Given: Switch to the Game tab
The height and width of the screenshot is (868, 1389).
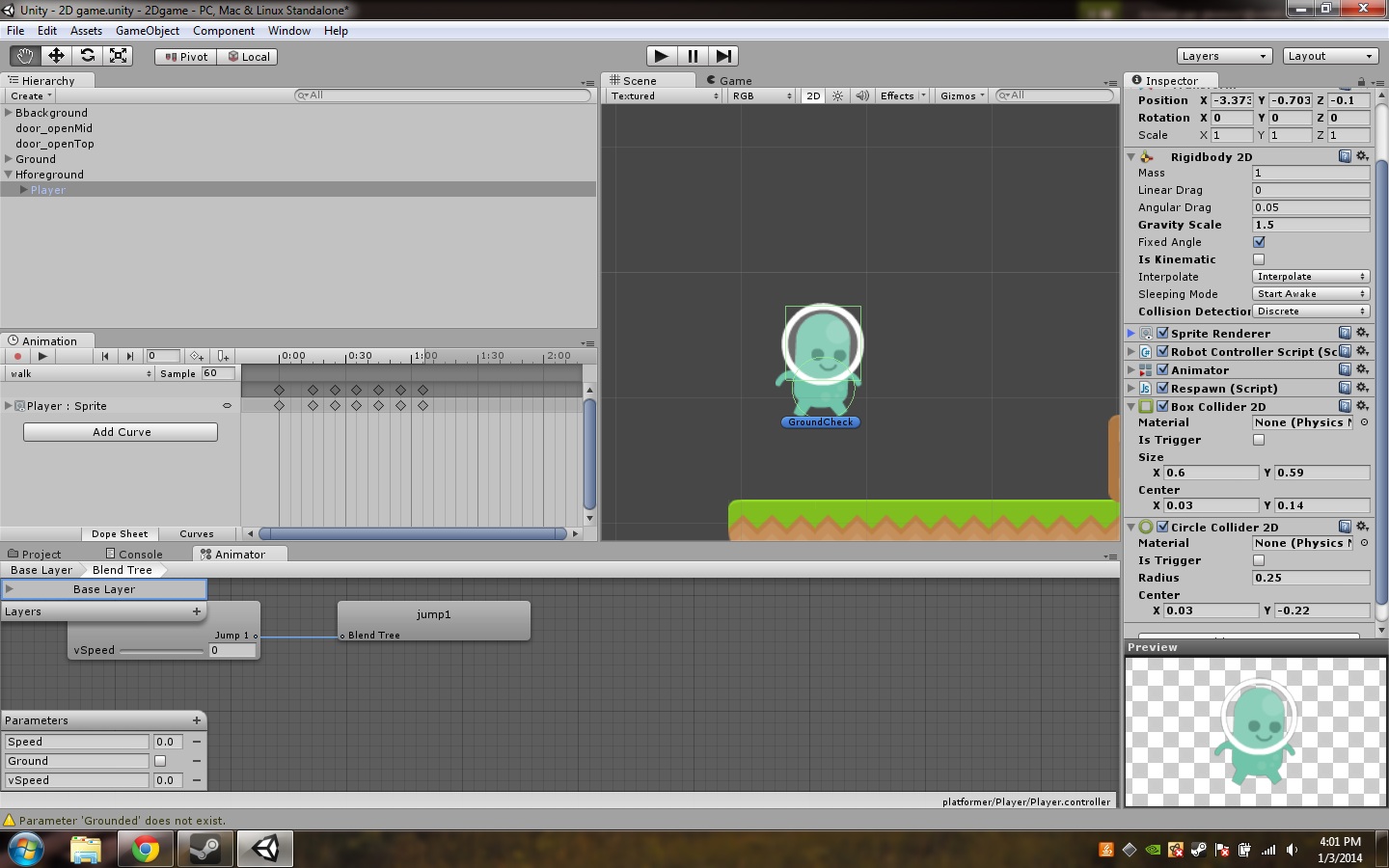Looking at the screenshot, I should pos(729,81).
